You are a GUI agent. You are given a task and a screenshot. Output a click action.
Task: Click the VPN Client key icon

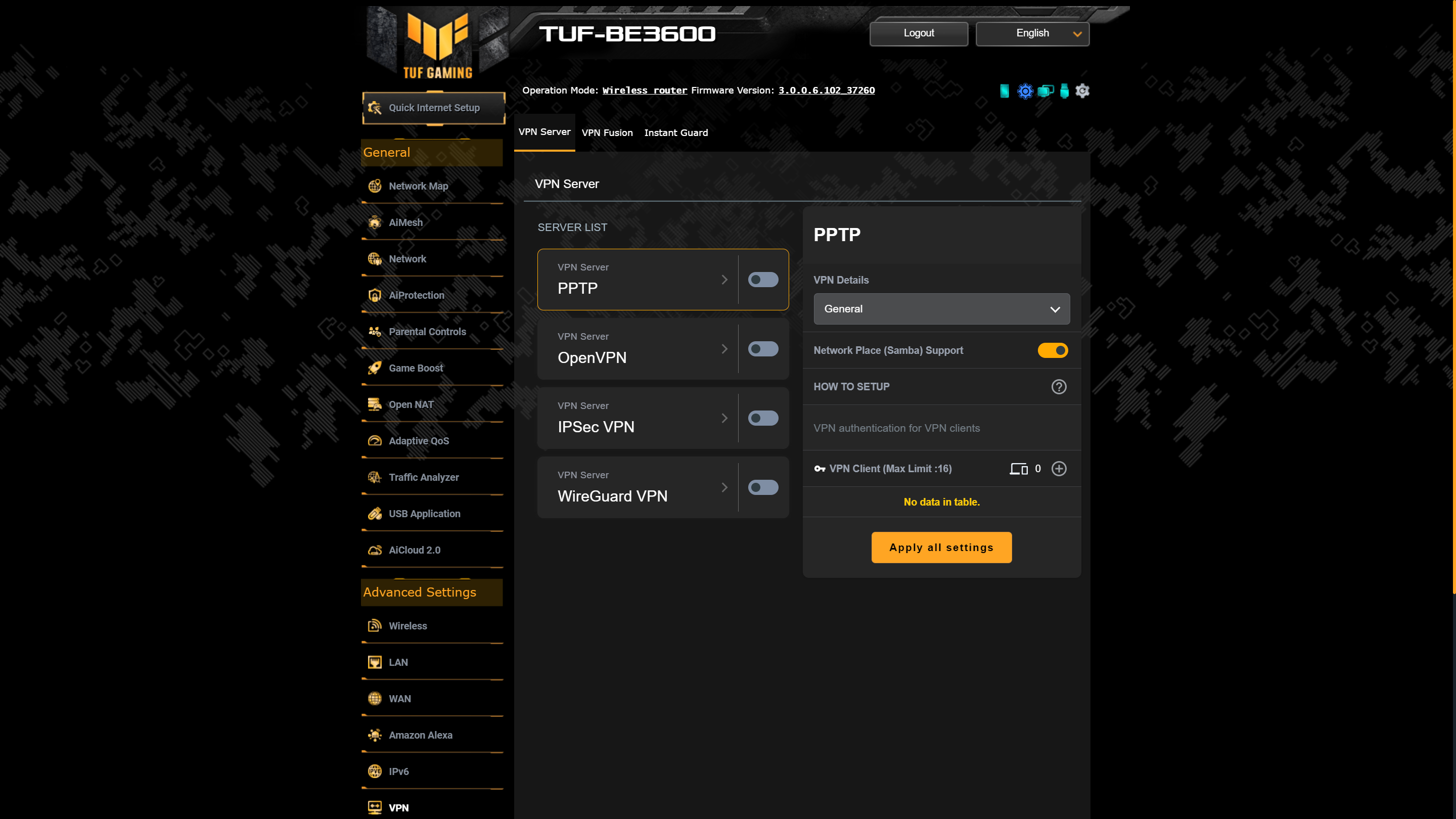(x=820, y=468)
